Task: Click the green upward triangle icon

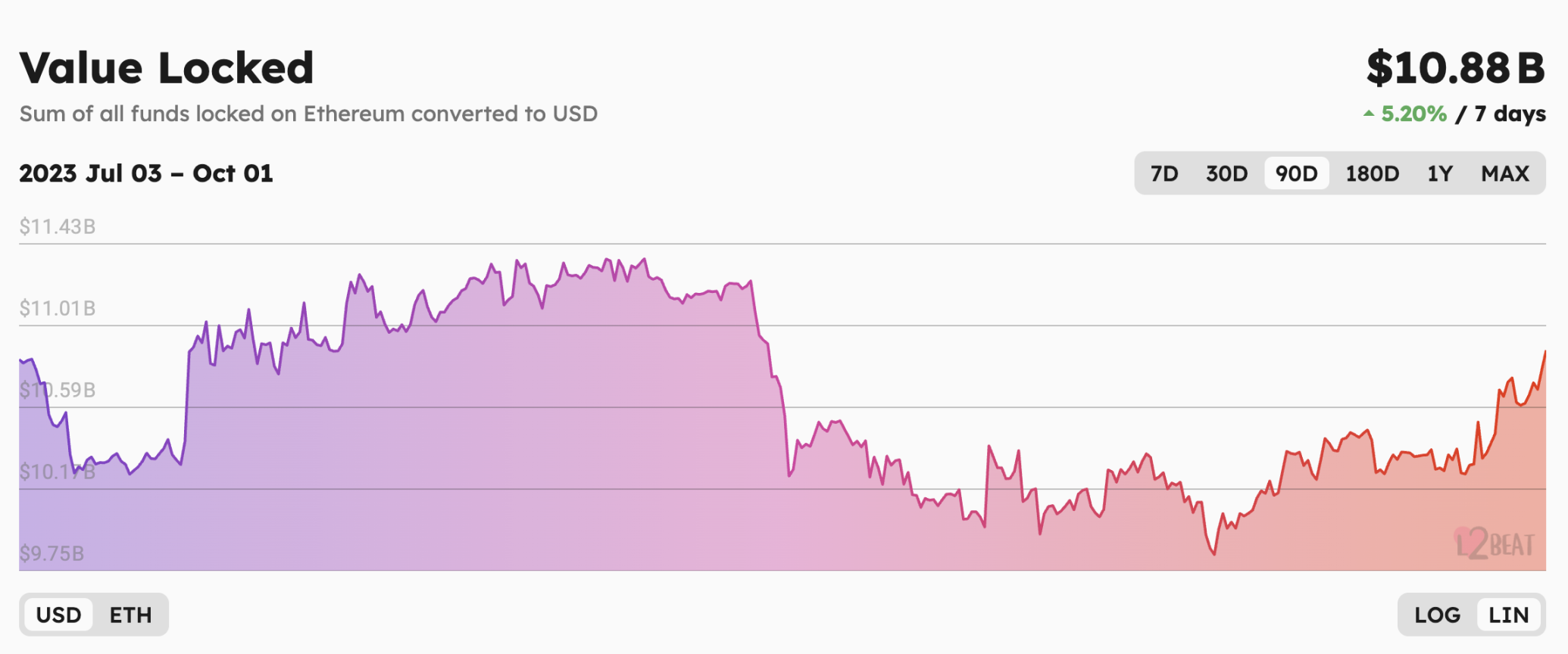Action: [1368, 114]
